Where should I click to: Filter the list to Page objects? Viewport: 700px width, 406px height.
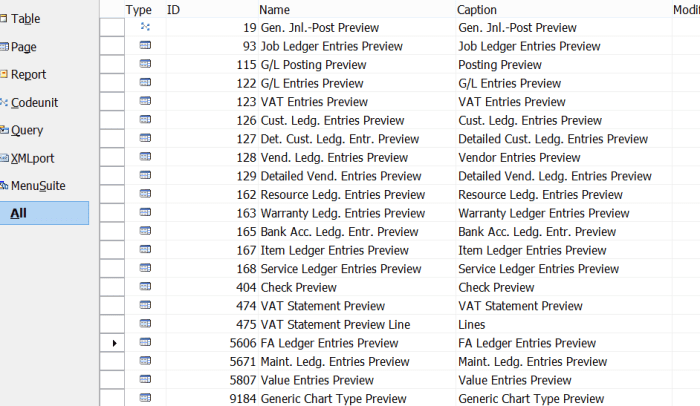tap(24, 47)
